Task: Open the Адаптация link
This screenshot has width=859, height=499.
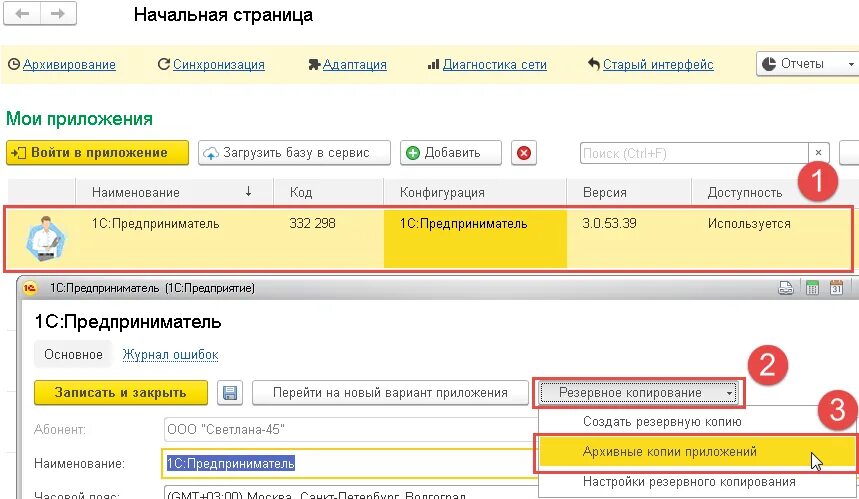Action: click(354, 65)
